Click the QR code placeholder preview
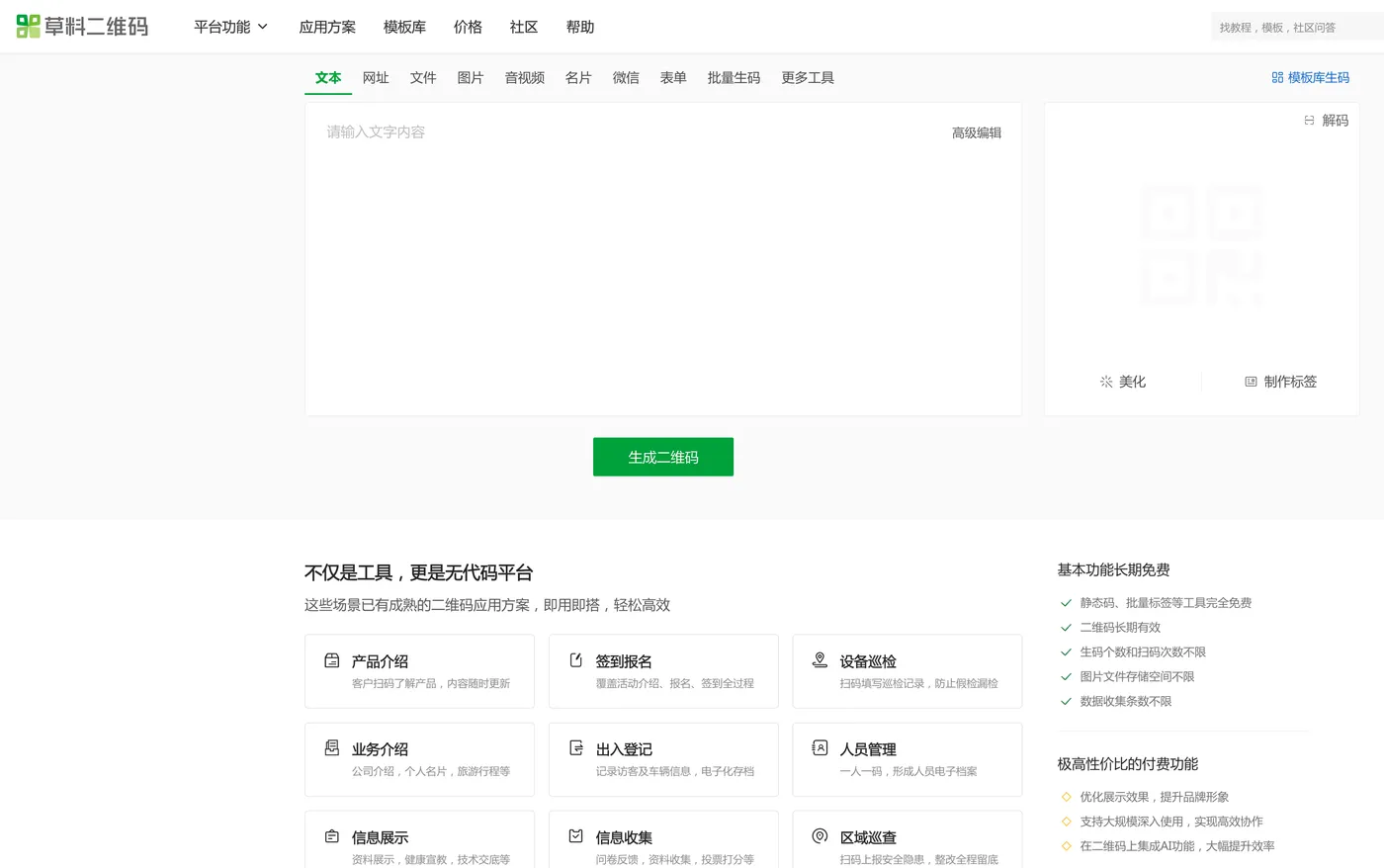Screen dimensions: 1384x868 (1201, 243)
